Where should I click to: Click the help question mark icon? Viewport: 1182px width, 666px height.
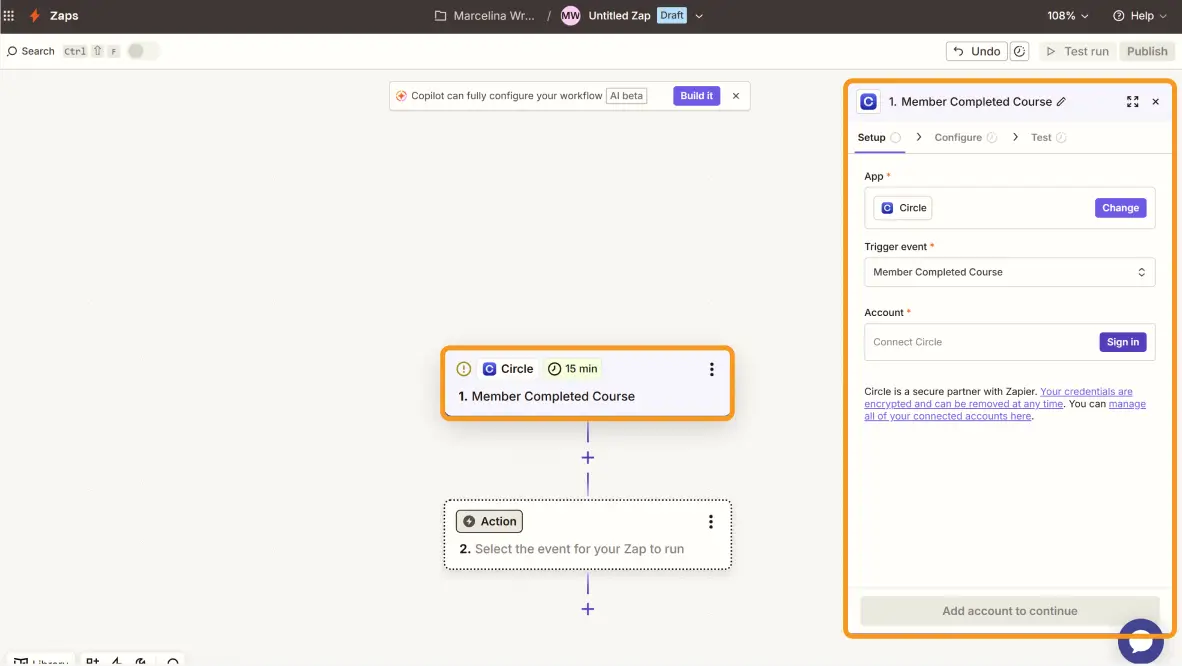(1119, 15)
